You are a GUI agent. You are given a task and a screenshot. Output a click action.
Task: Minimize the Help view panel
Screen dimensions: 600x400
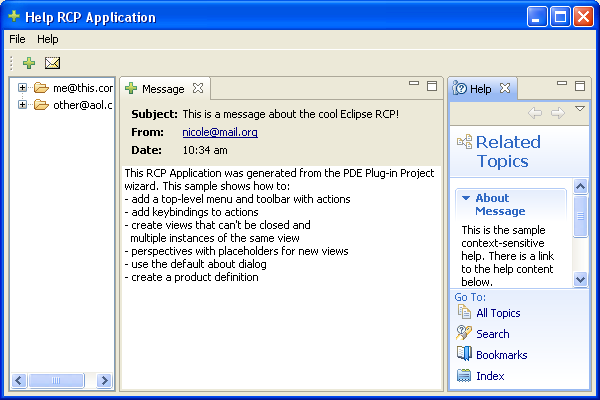pos(562,83)
